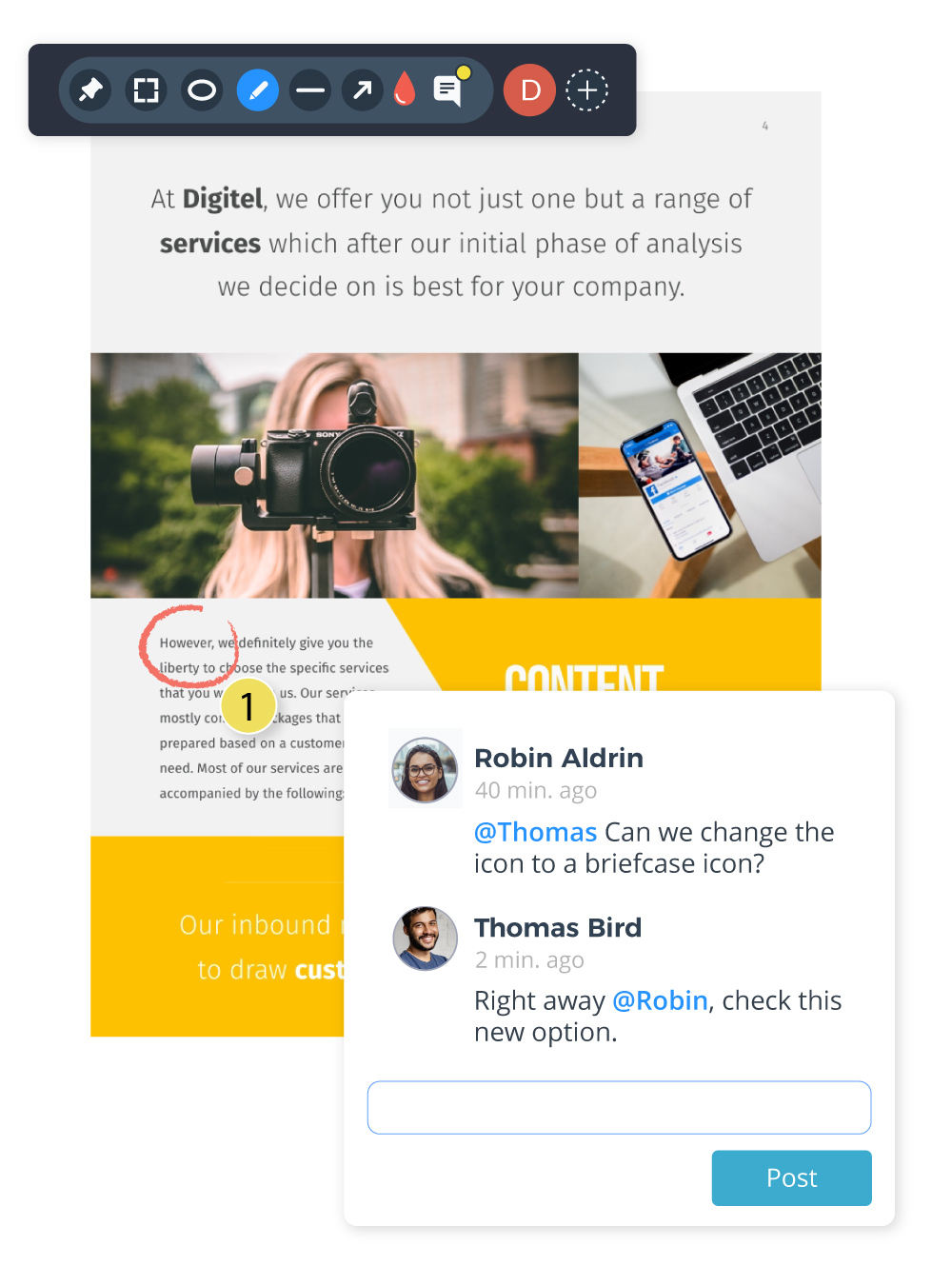Image resolution: width=952 pixels, height=1285 pixels.
Task: Open the red color drop picker
Action: click(405, 89)
